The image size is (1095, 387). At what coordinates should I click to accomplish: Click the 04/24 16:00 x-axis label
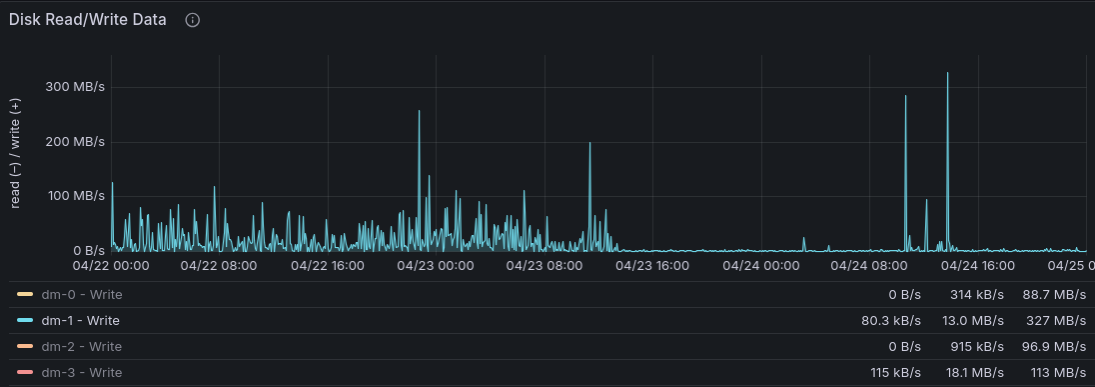pyautogui.click(x=977, y=265)
